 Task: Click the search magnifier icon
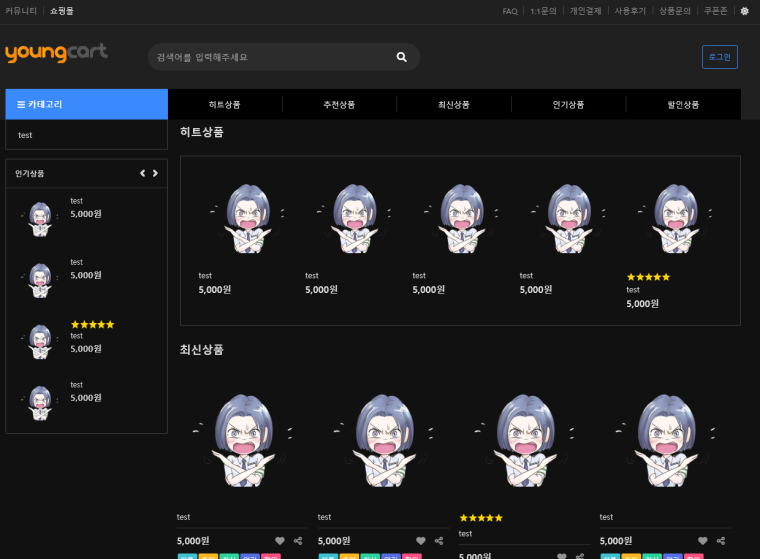point(401,57)
